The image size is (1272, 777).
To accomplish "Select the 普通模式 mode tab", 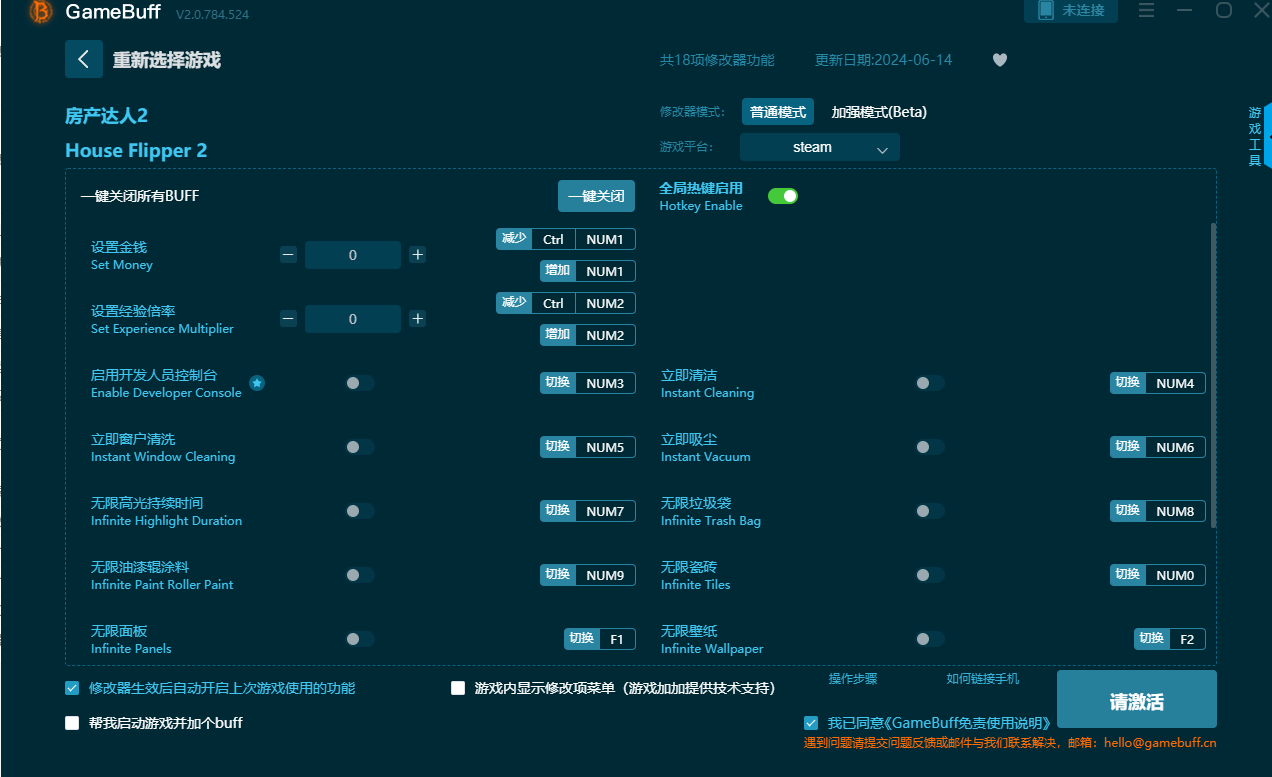I will (778, 112).
